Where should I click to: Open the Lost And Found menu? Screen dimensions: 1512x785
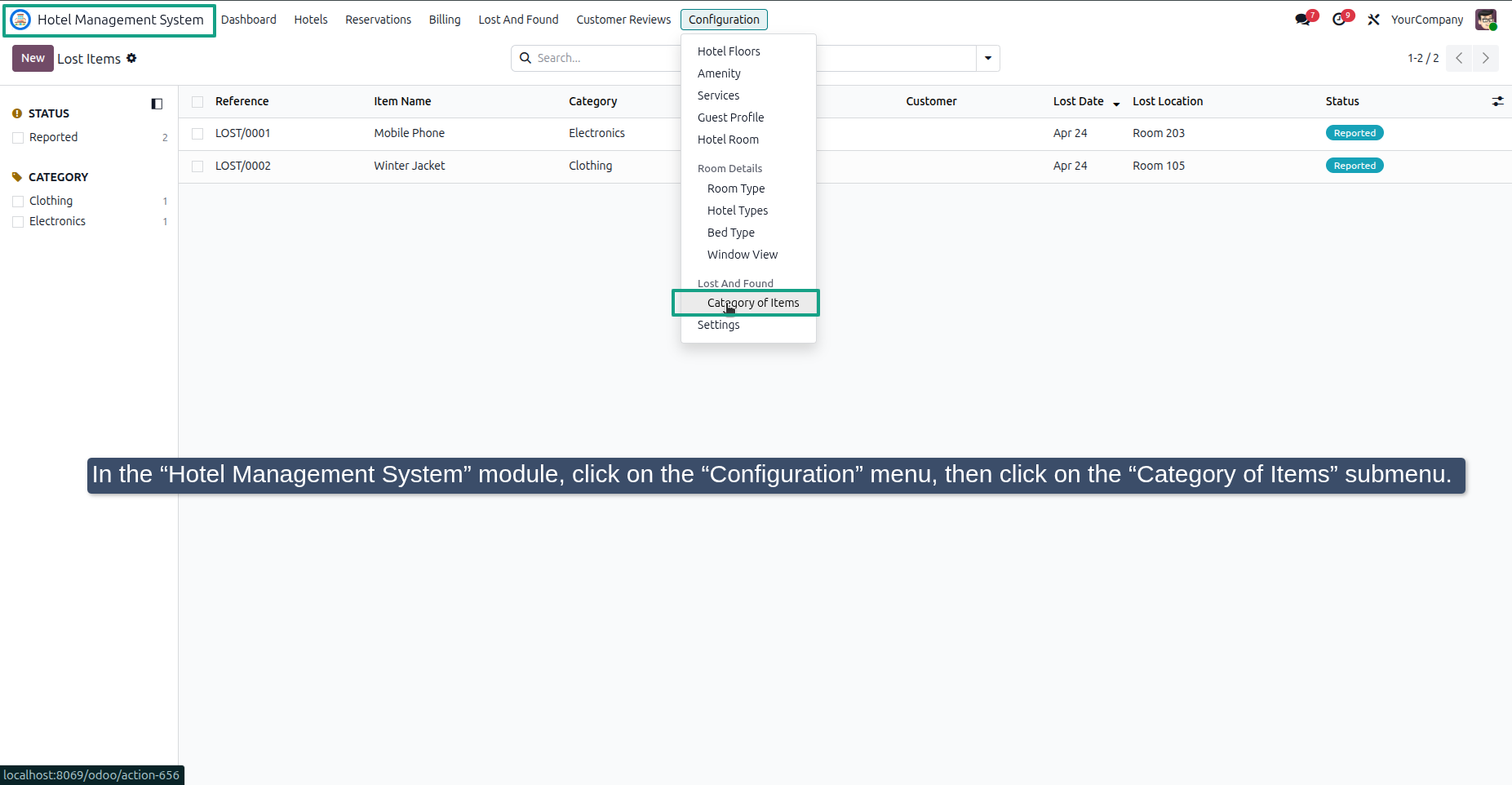click(518, 20)
